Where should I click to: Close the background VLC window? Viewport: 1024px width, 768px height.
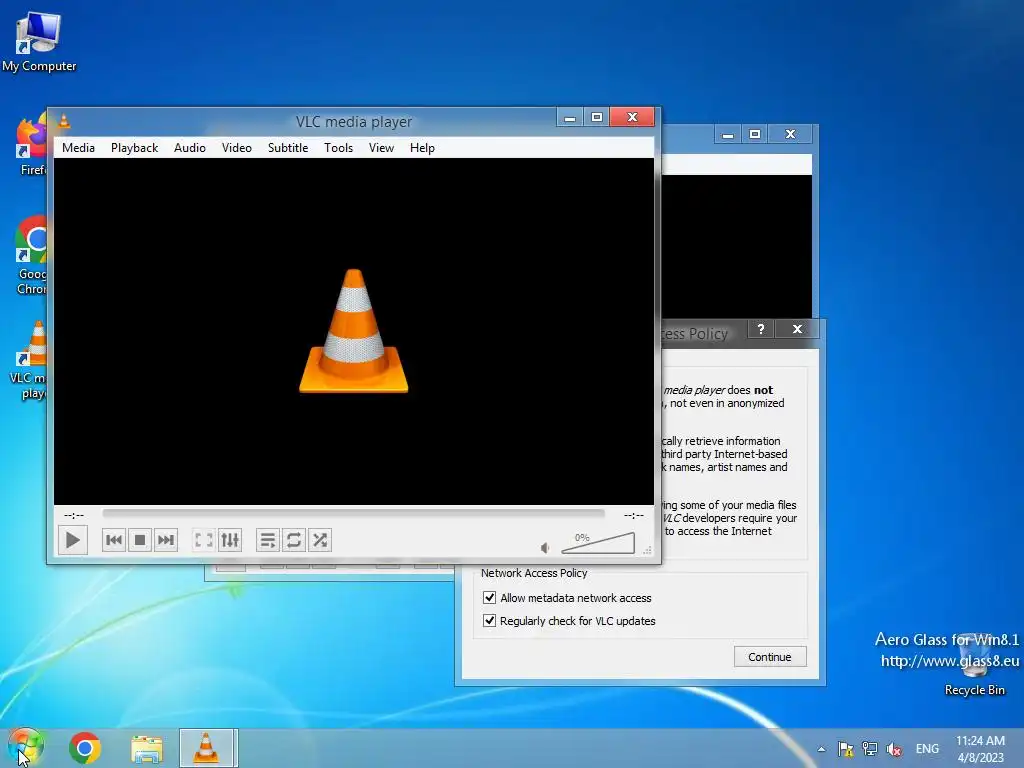click(x=790, y=135)
